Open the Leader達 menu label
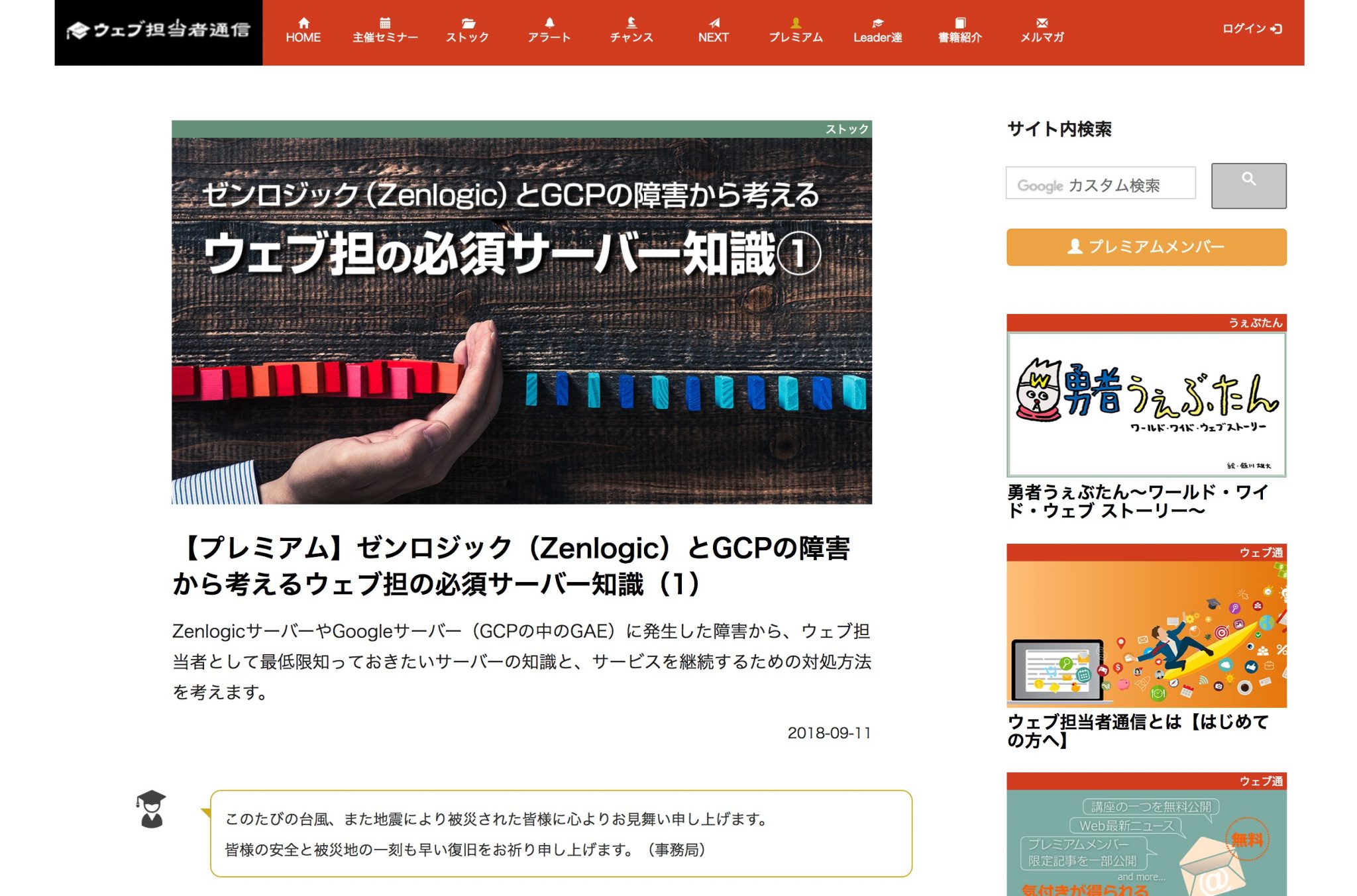The width and height of the screenshot is (1357, 896). pos(878,38)
